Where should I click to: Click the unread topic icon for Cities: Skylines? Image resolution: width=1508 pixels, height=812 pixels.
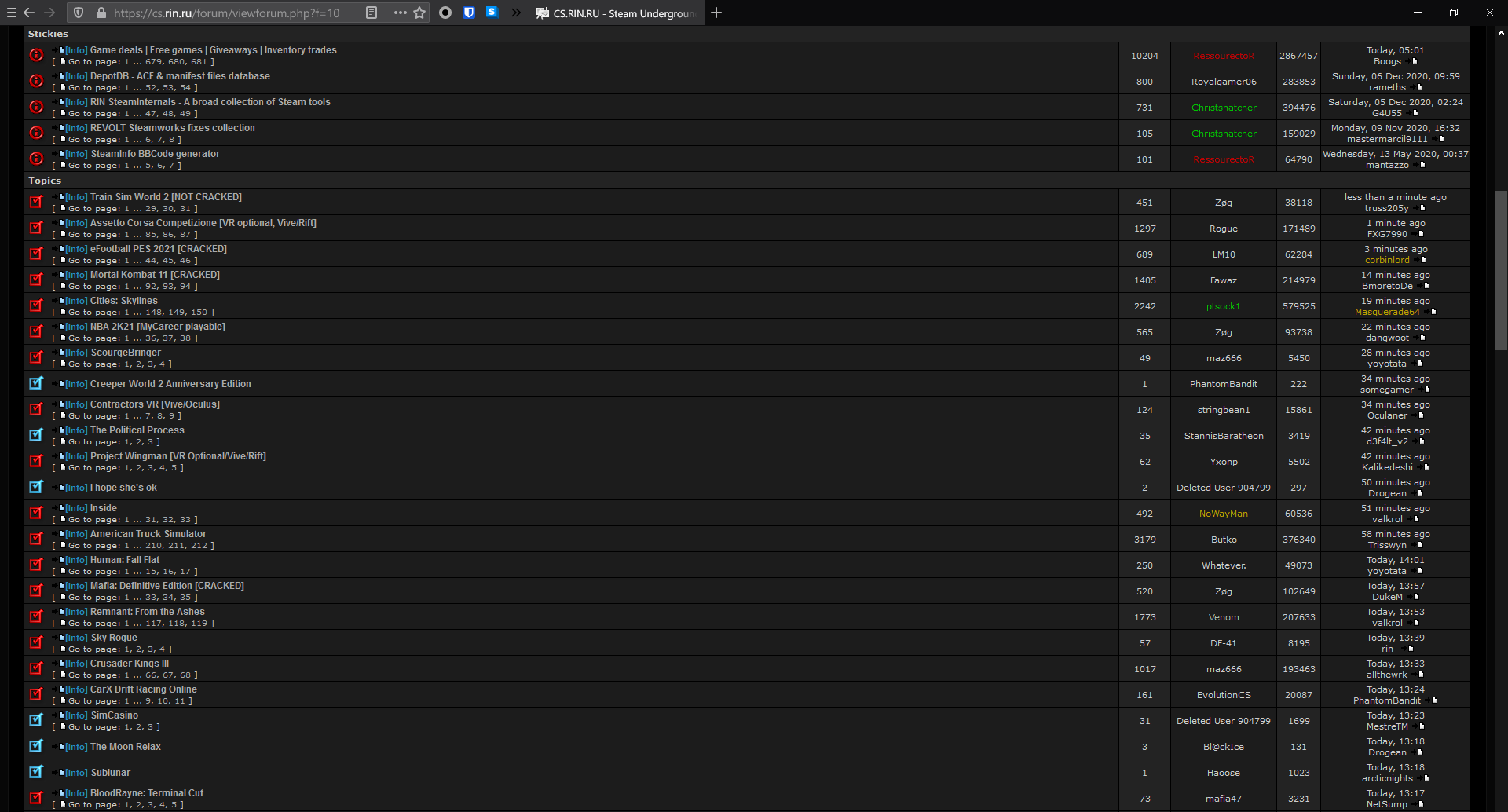click(x=36, y=305)
